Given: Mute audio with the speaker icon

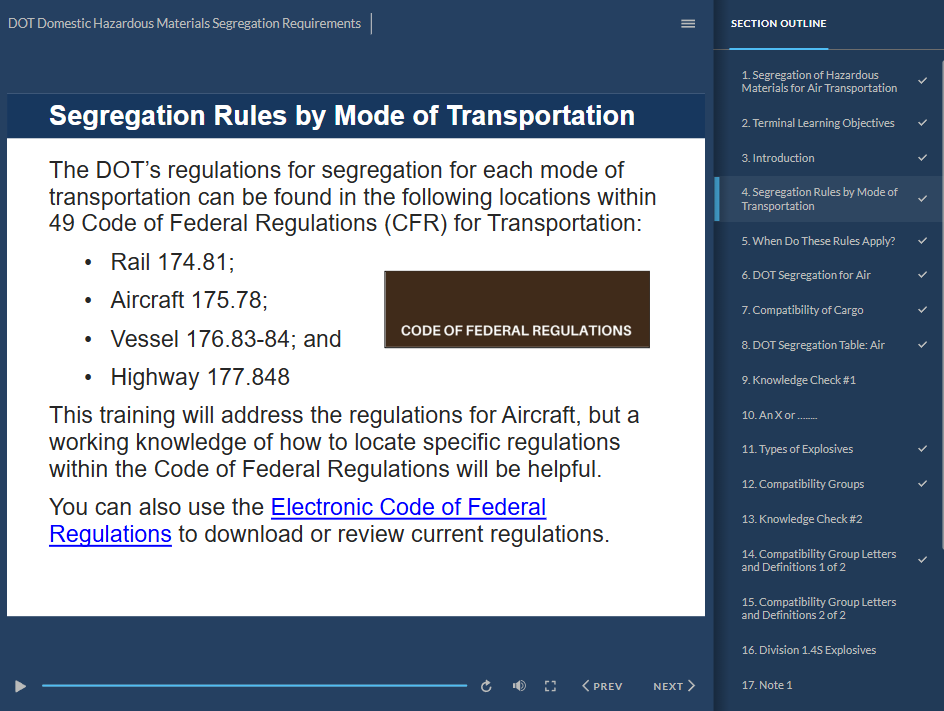Looking at the screenshot, I should [x=519, y=686].
